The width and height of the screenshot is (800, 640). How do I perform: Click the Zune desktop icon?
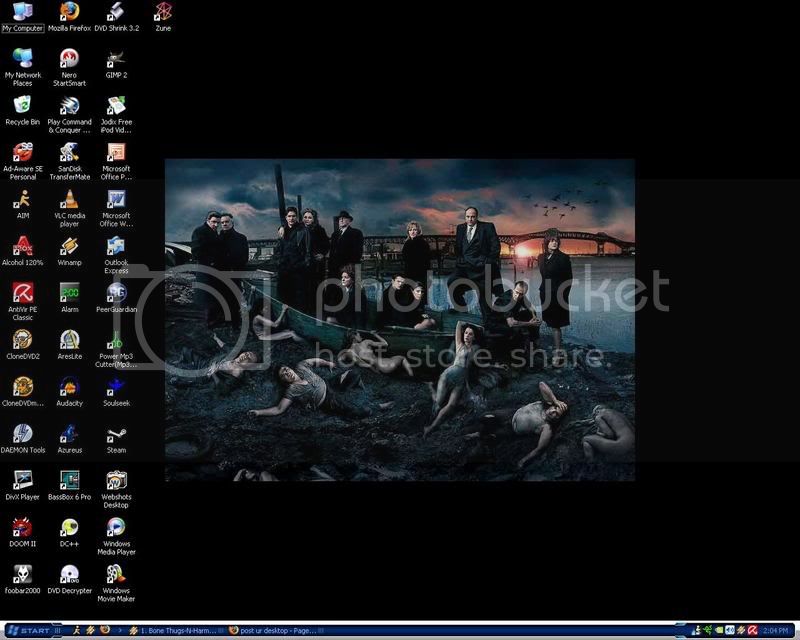[163, 17]
